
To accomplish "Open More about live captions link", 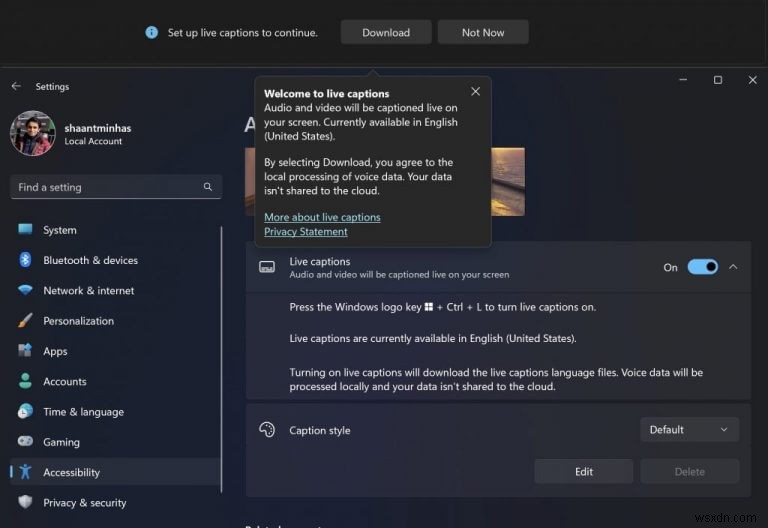I will coord(322,217).
